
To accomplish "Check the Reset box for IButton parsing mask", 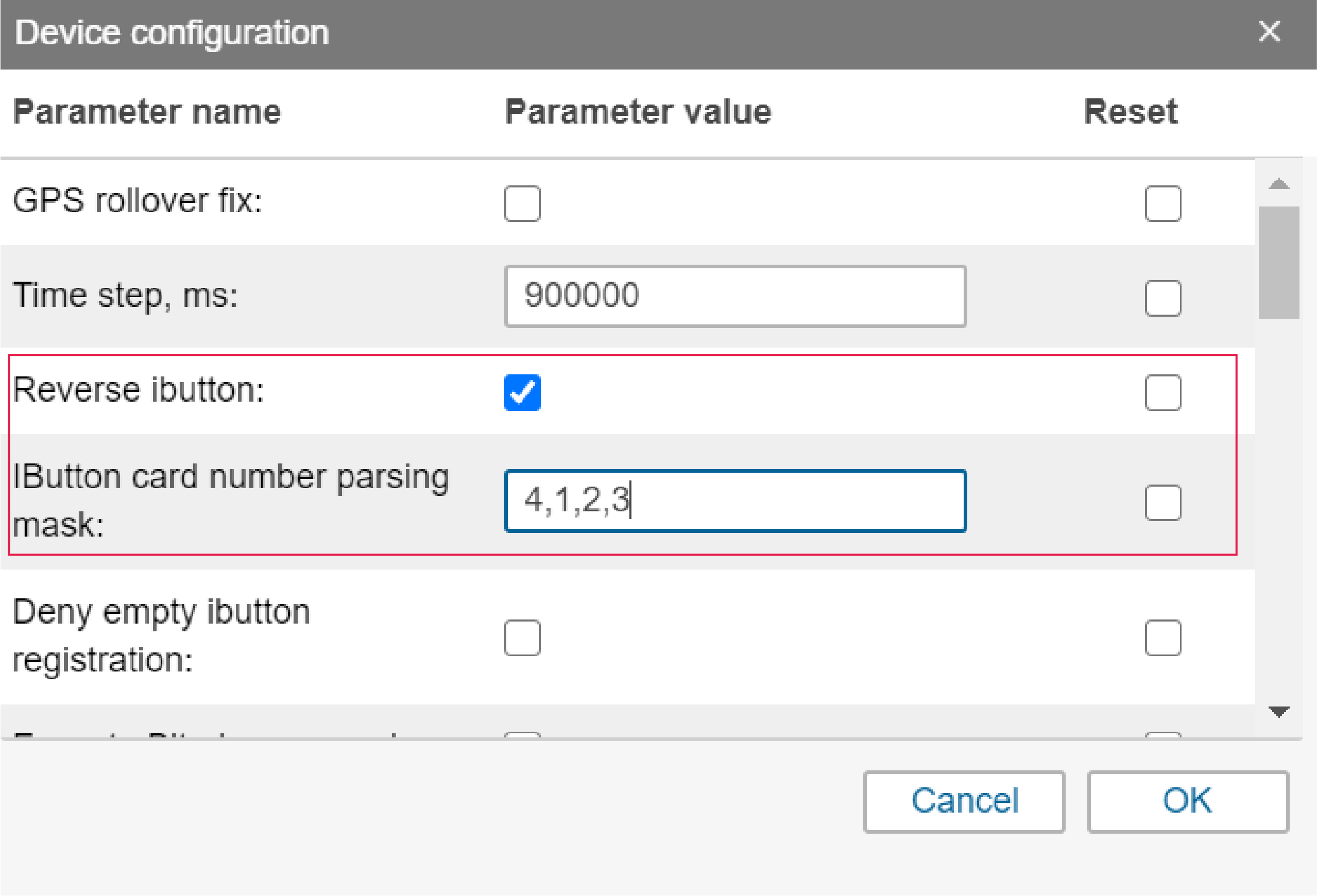I will click(x=1162, y=503).
